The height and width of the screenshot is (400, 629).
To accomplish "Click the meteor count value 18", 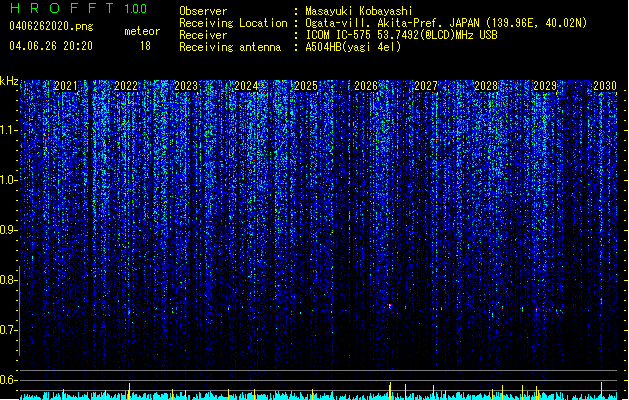I will click(145, 46).
